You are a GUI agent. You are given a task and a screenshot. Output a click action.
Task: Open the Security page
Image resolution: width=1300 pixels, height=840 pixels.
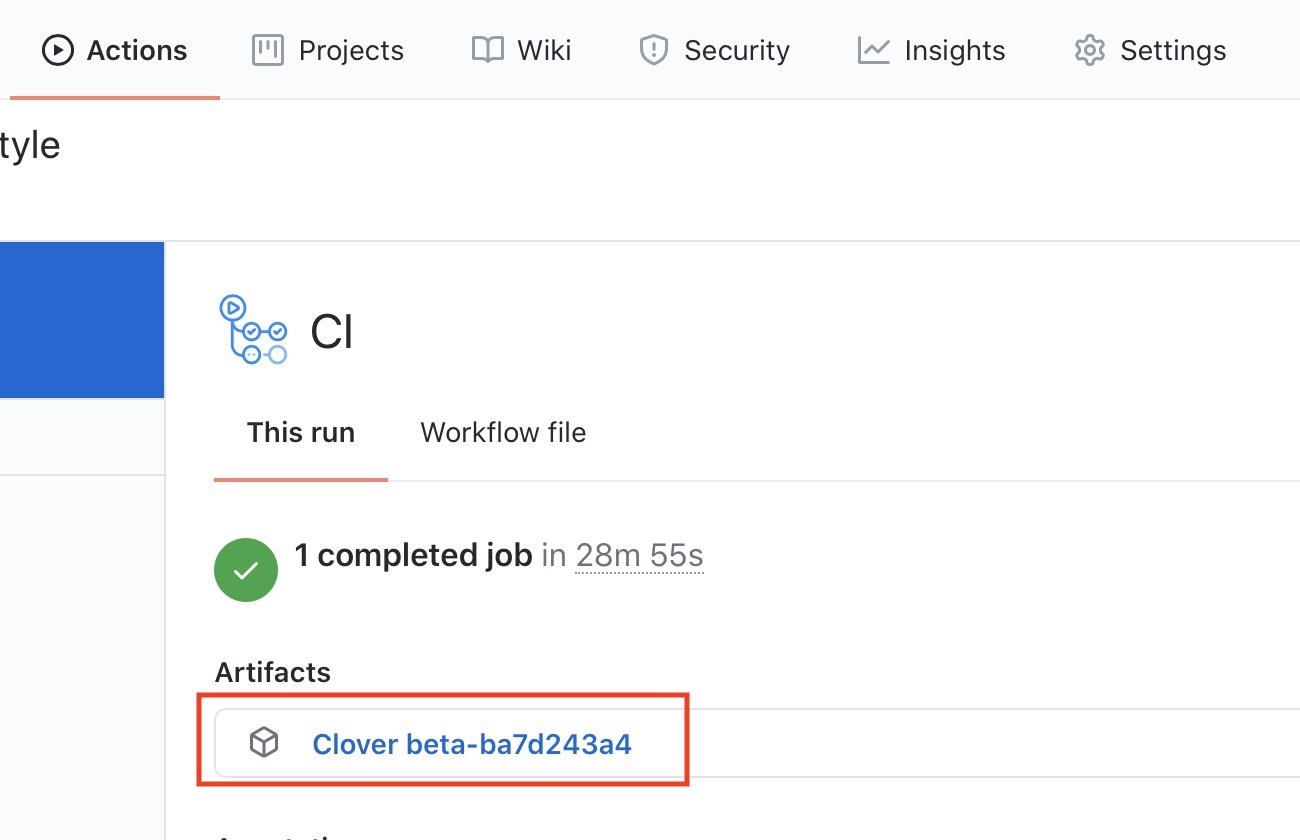tap(735, 49)
